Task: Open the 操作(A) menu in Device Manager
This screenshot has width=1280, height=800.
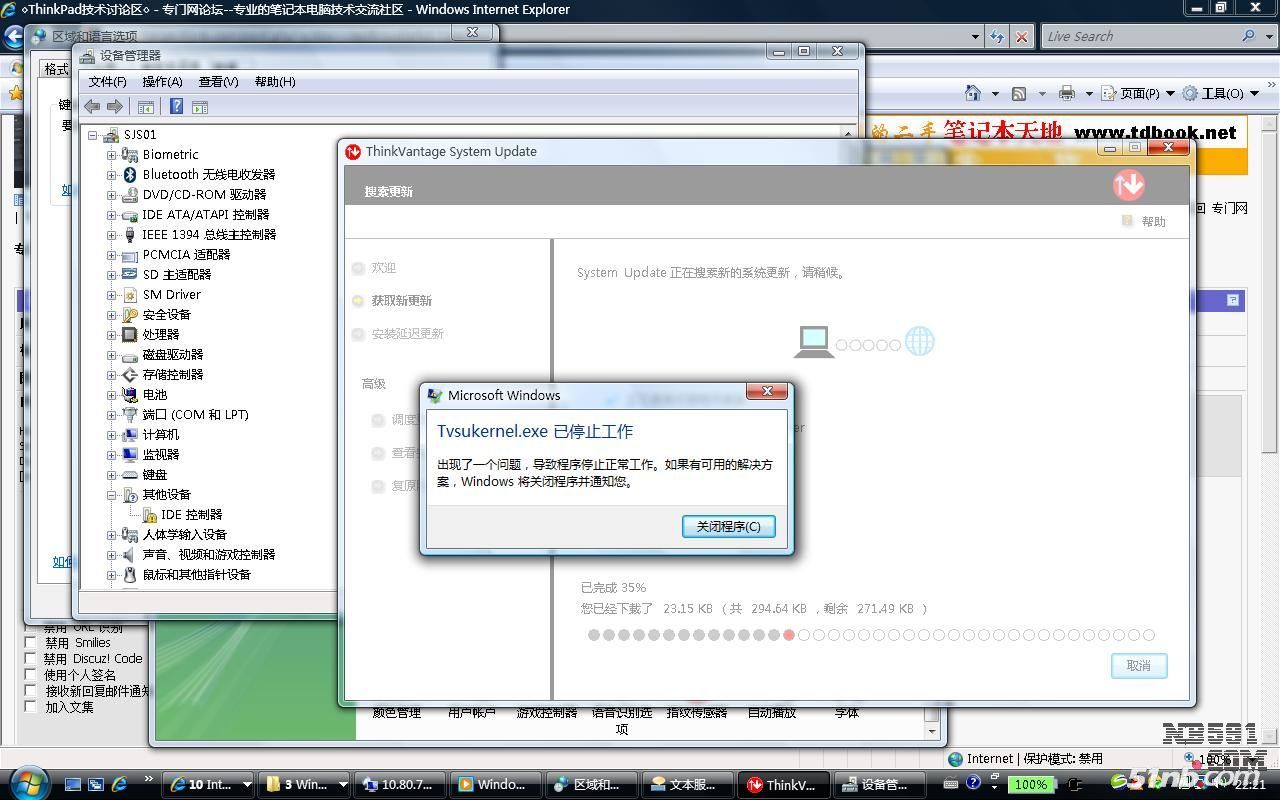Action: click(x=162, y=82)
